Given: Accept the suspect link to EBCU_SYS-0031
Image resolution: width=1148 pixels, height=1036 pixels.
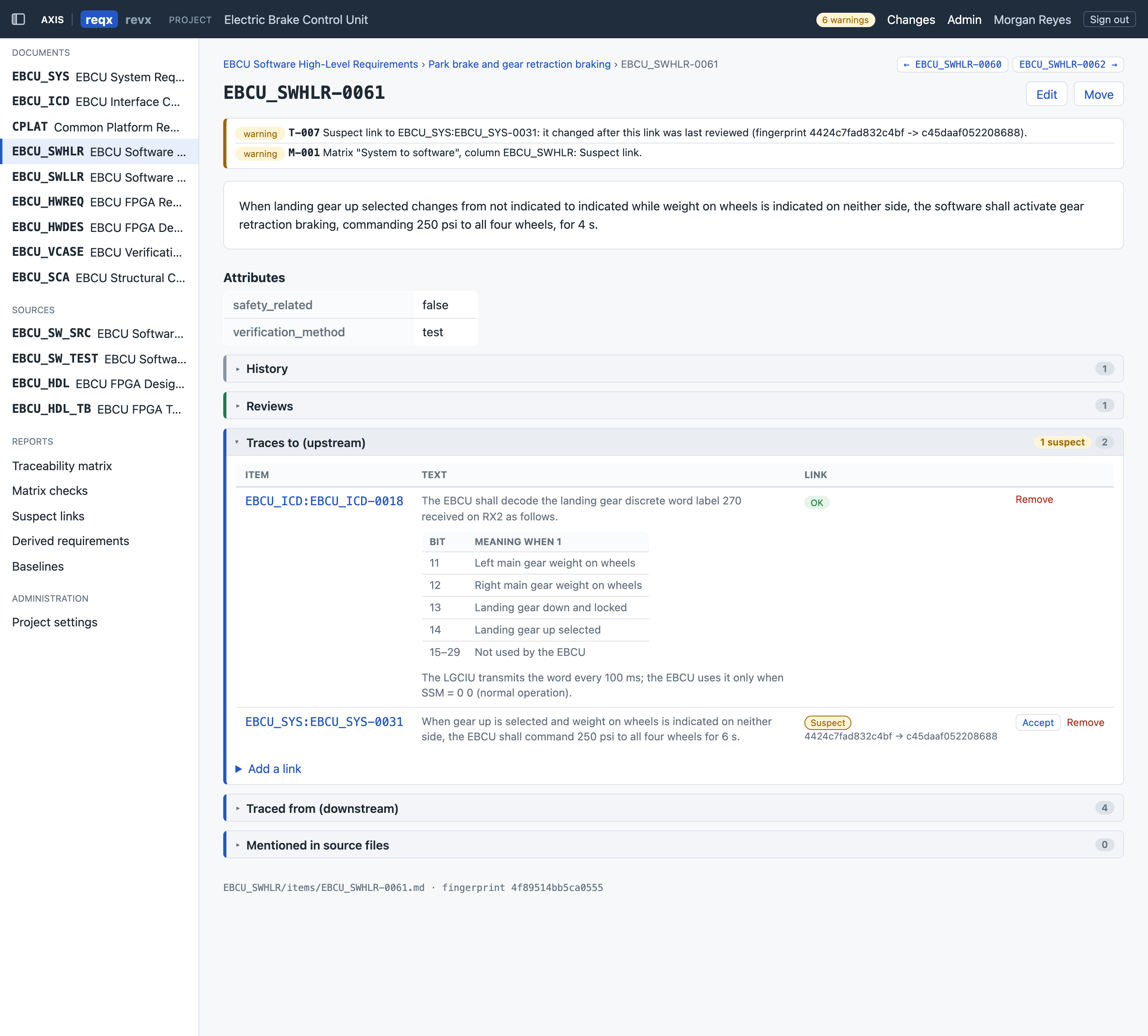Looking at the screenshot, I should point(1038,722).
